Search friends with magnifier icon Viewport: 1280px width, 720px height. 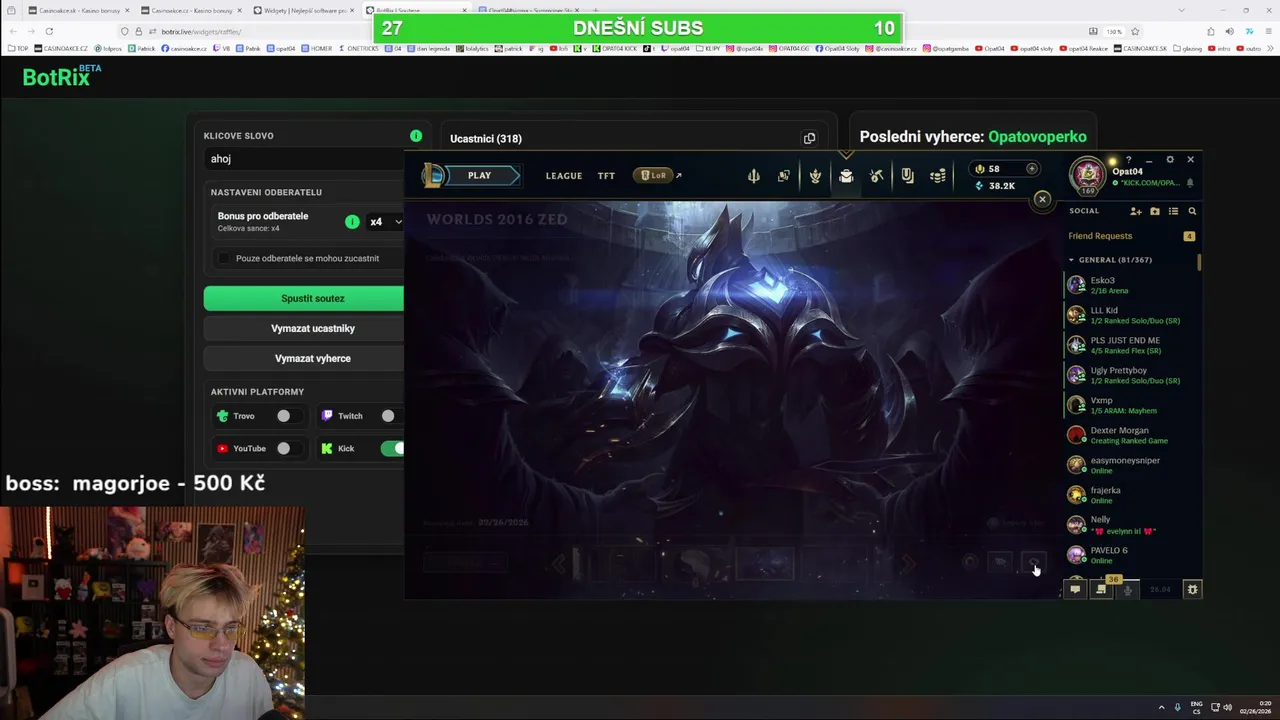[x=1192, y=211]
